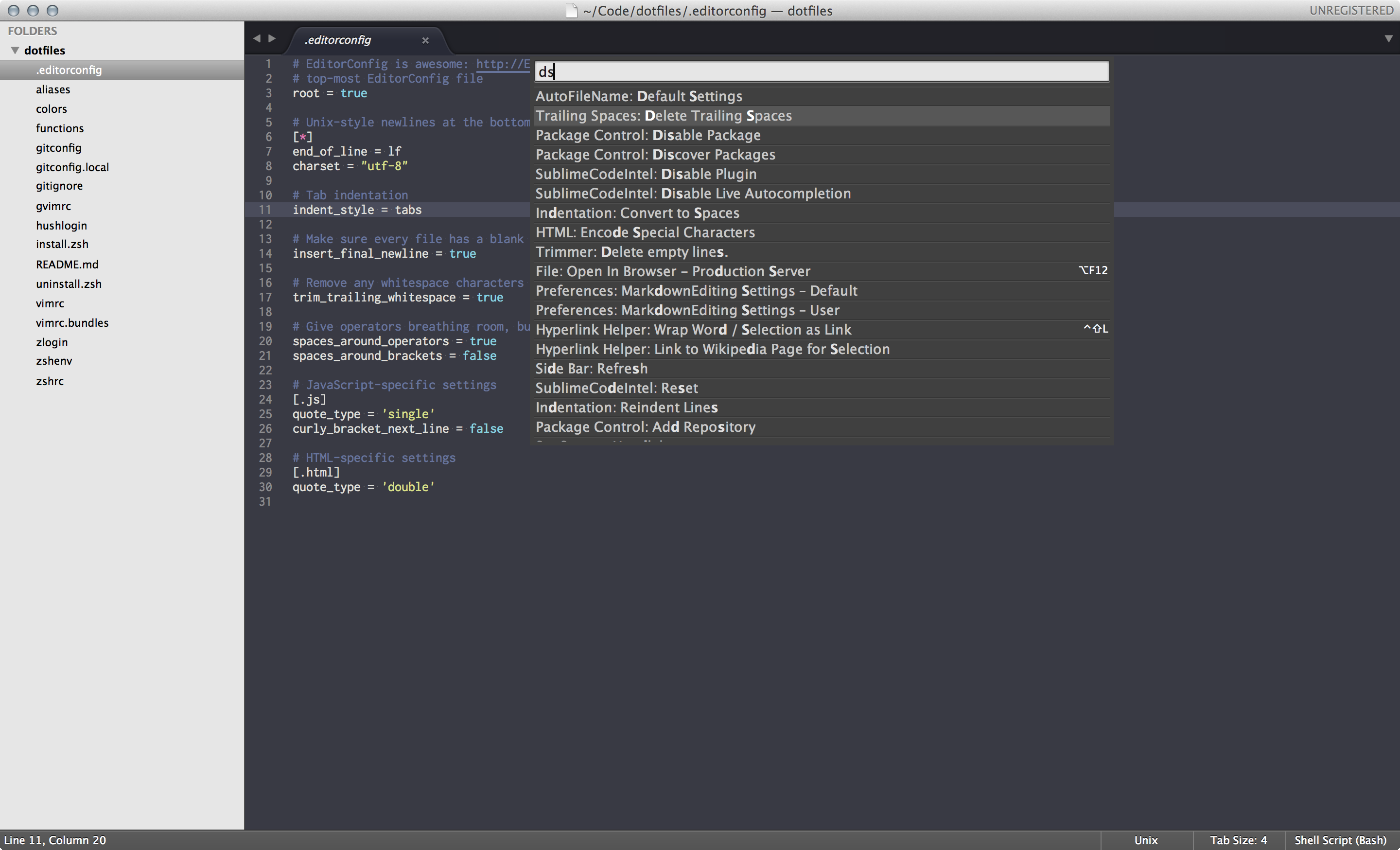Open the Tab Size: 4 menu
Image resolution: width=1400 pixels, height=850 pixels.
(1238, 840)
